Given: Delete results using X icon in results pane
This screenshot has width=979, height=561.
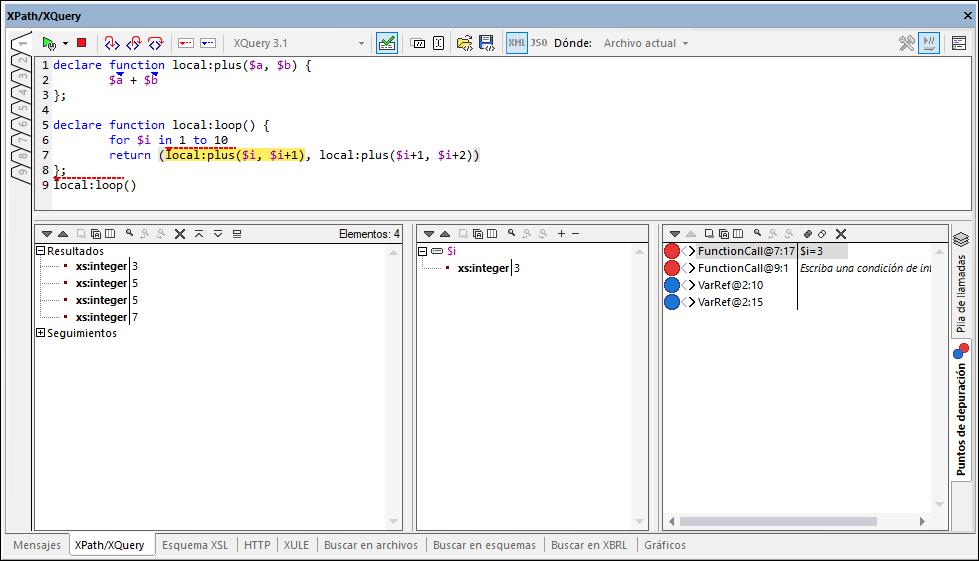Looking at the screenshot, I should point(180,233).
